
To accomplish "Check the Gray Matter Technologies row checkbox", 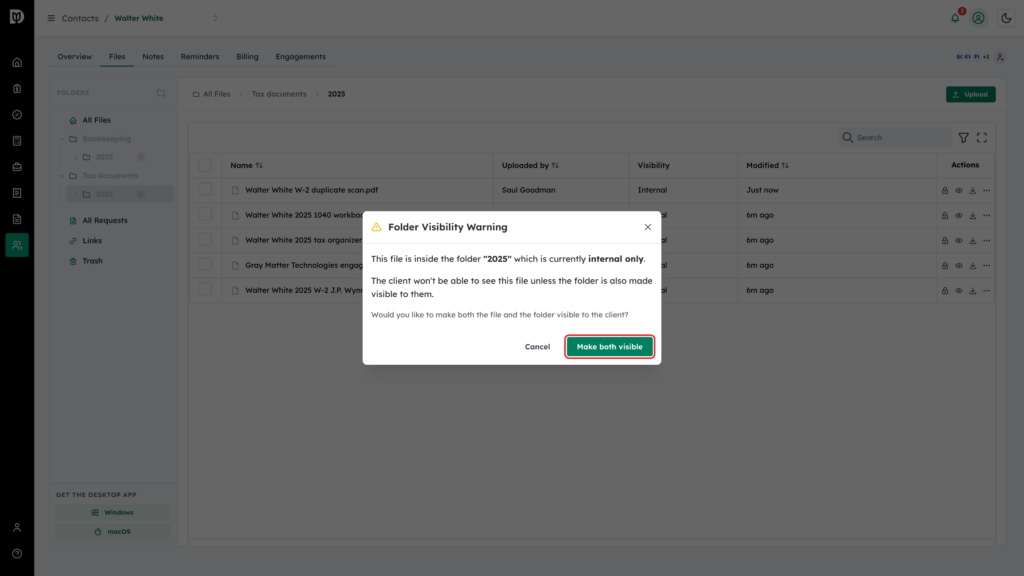I will coord(205,265).
